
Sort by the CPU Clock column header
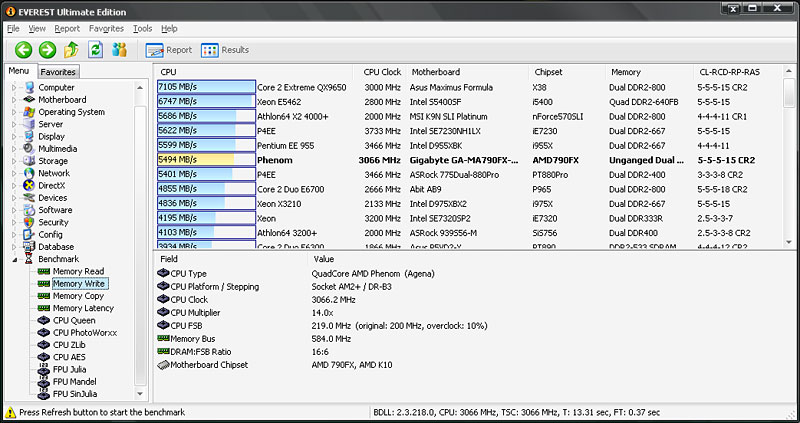click(381, 72)
